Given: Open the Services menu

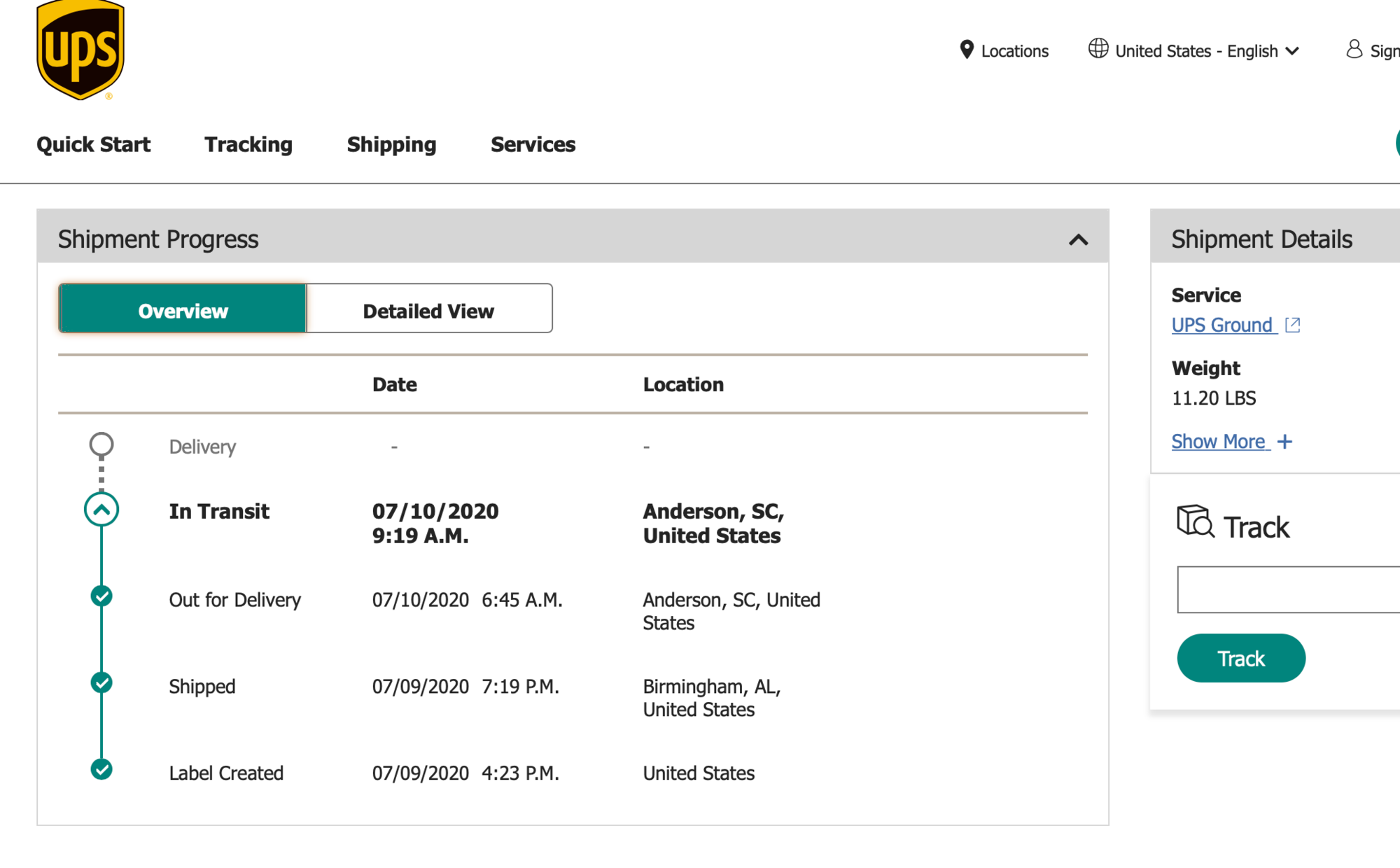Looking at the screenshot, I should (x=533, y=144).
